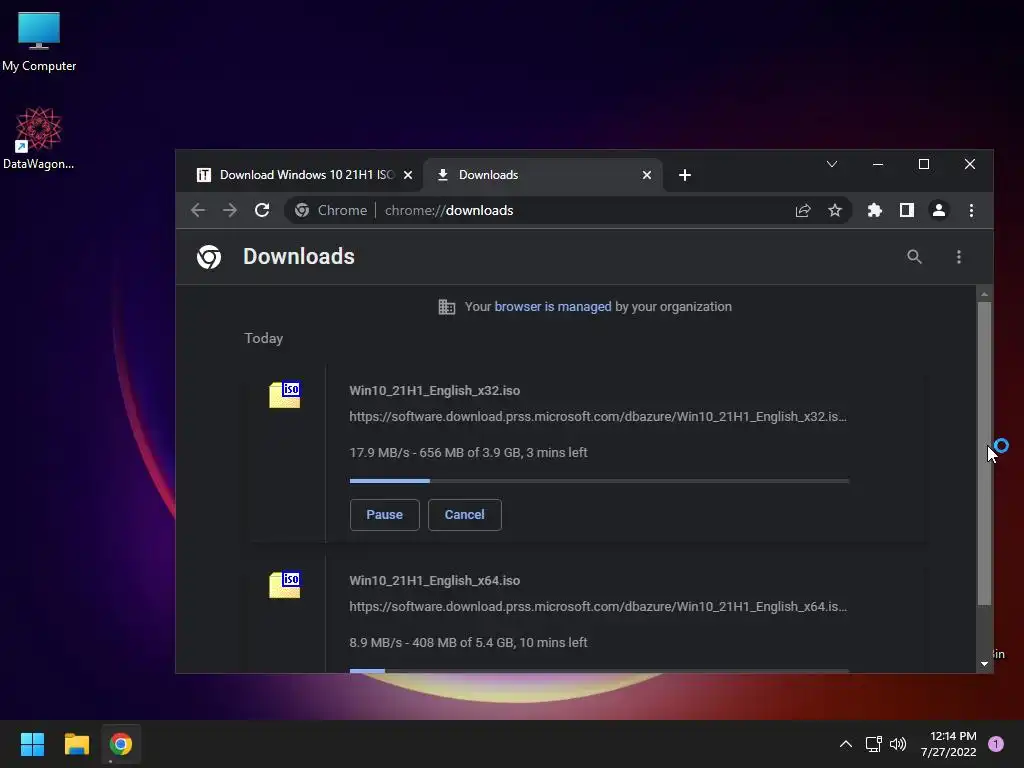1024x768 pixels.
Task: Click the scrollbar up arrow
Action: click(984, 295)
